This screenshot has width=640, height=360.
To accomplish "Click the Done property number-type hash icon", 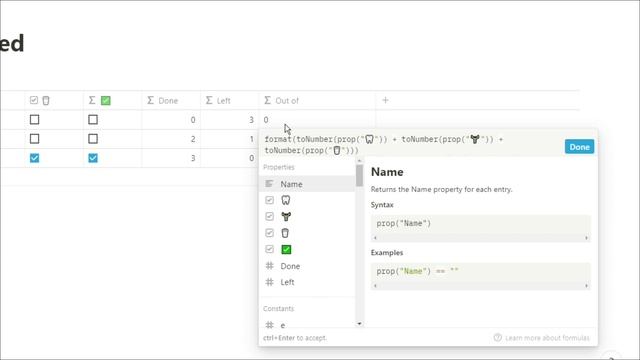I will coord(269,266).
